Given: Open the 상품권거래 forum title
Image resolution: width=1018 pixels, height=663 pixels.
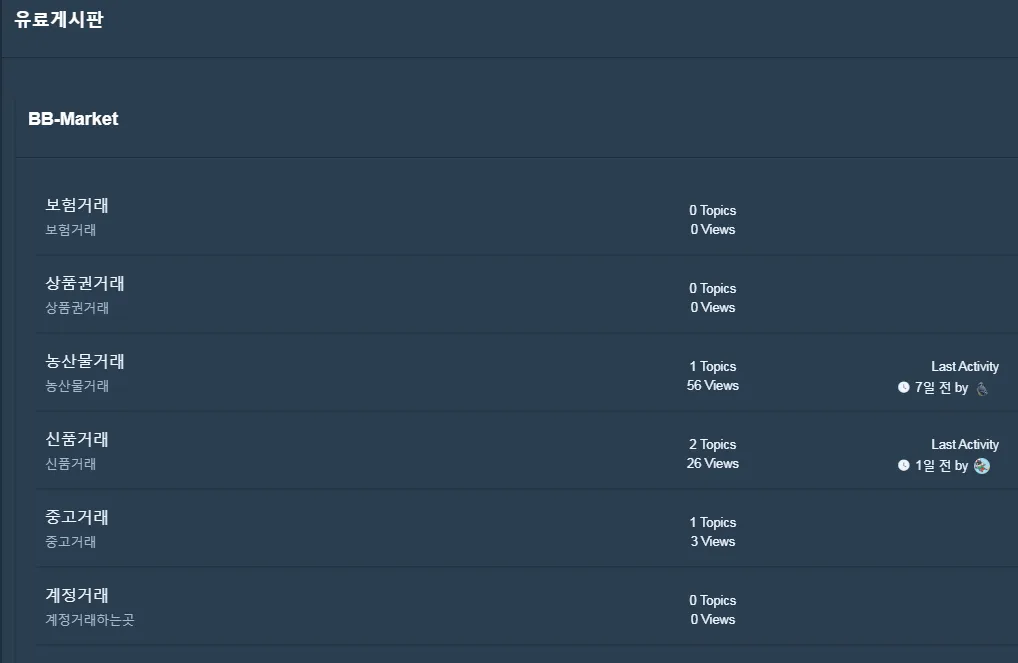Looking at the screenshot, I should [x=85, y=284].
